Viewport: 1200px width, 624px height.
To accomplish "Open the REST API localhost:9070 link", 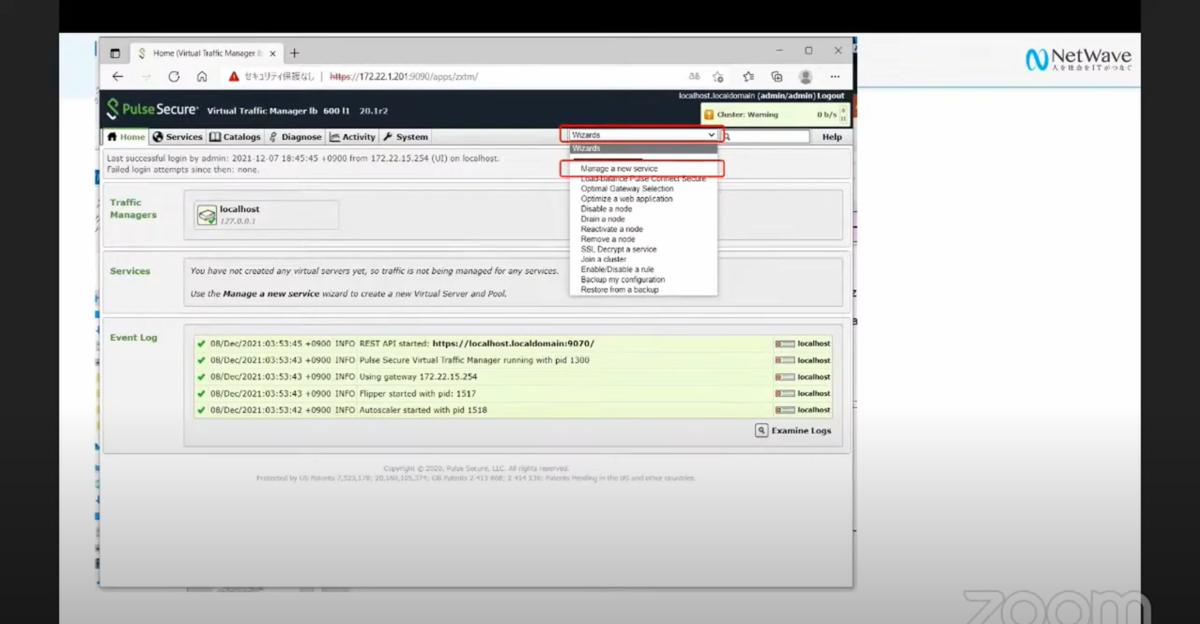I will (513, 343).
